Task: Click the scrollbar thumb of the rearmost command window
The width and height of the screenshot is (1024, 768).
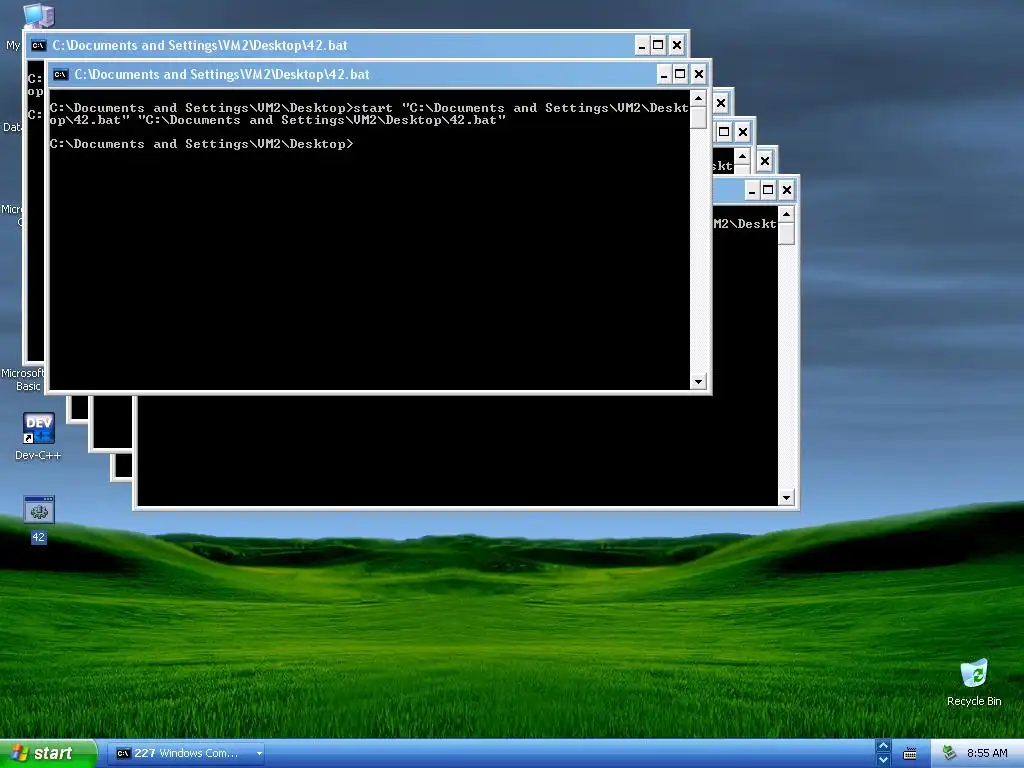Action: (786, 234)
